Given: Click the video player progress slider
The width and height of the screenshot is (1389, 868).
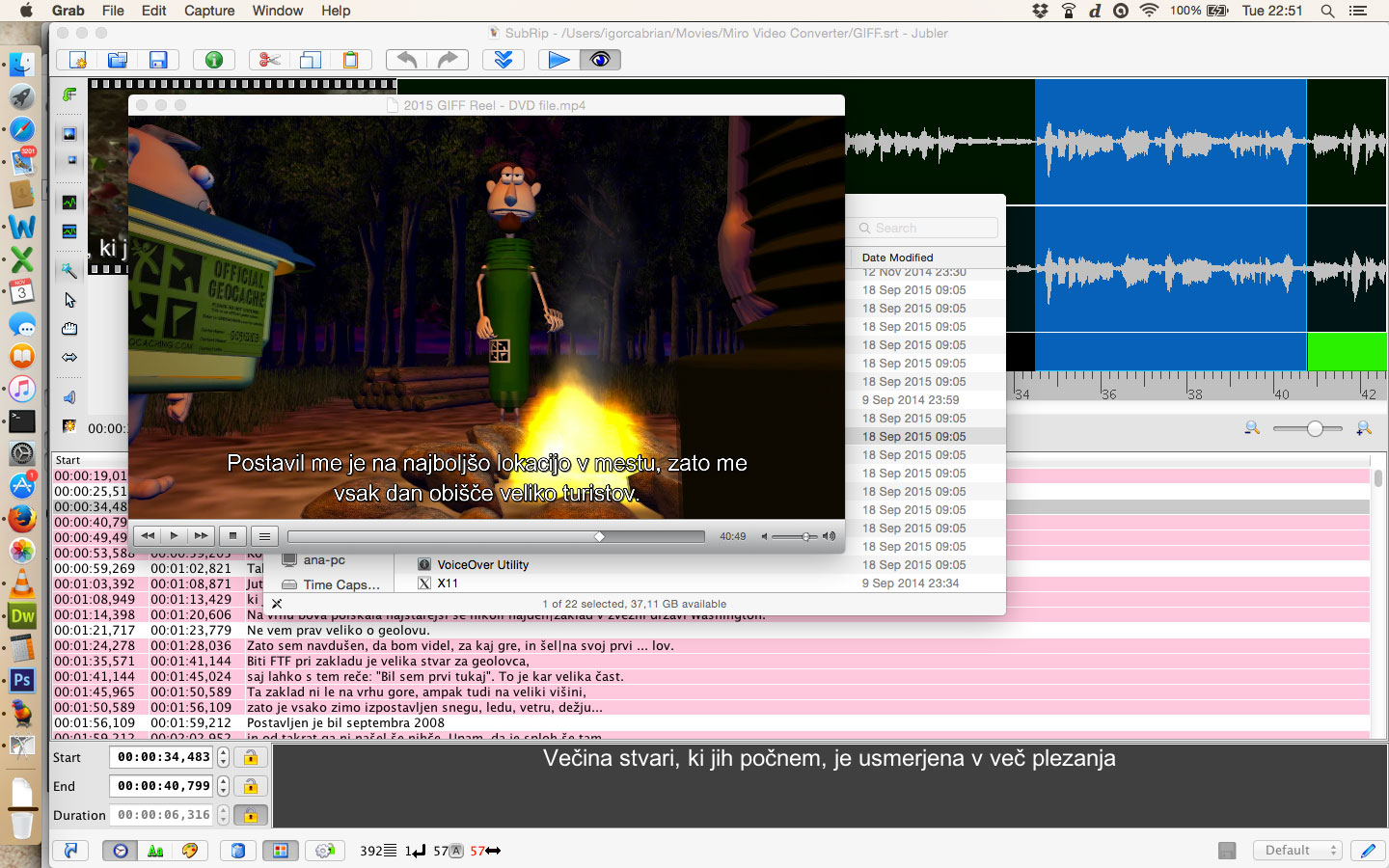Looking at the screenshot, I should tap(496, 536).
